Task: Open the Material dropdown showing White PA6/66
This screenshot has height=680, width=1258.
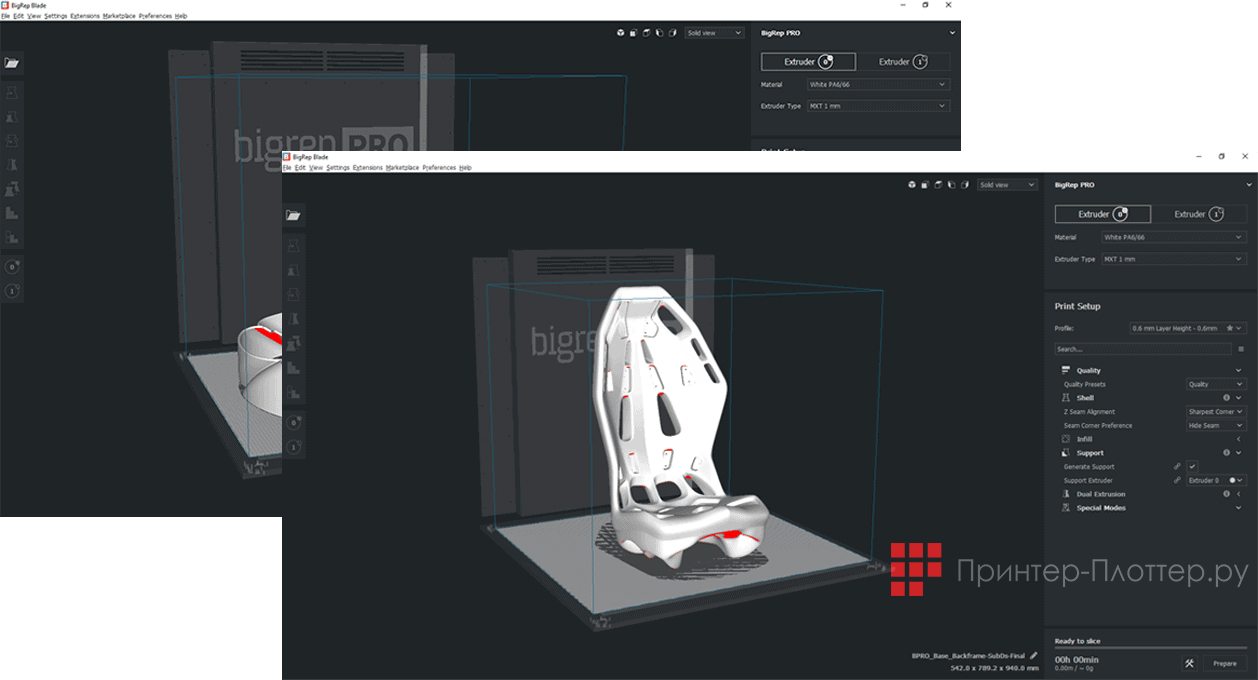Action: (x=1174, y=237)
